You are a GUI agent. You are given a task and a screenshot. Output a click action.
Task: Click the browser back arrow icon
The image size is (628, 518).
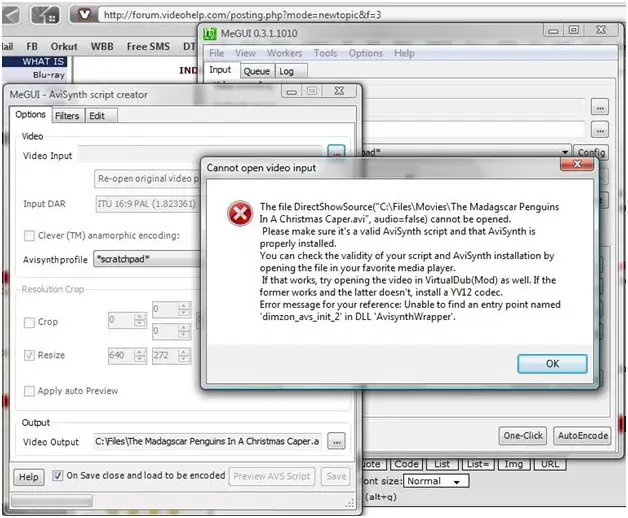[11, 15]
